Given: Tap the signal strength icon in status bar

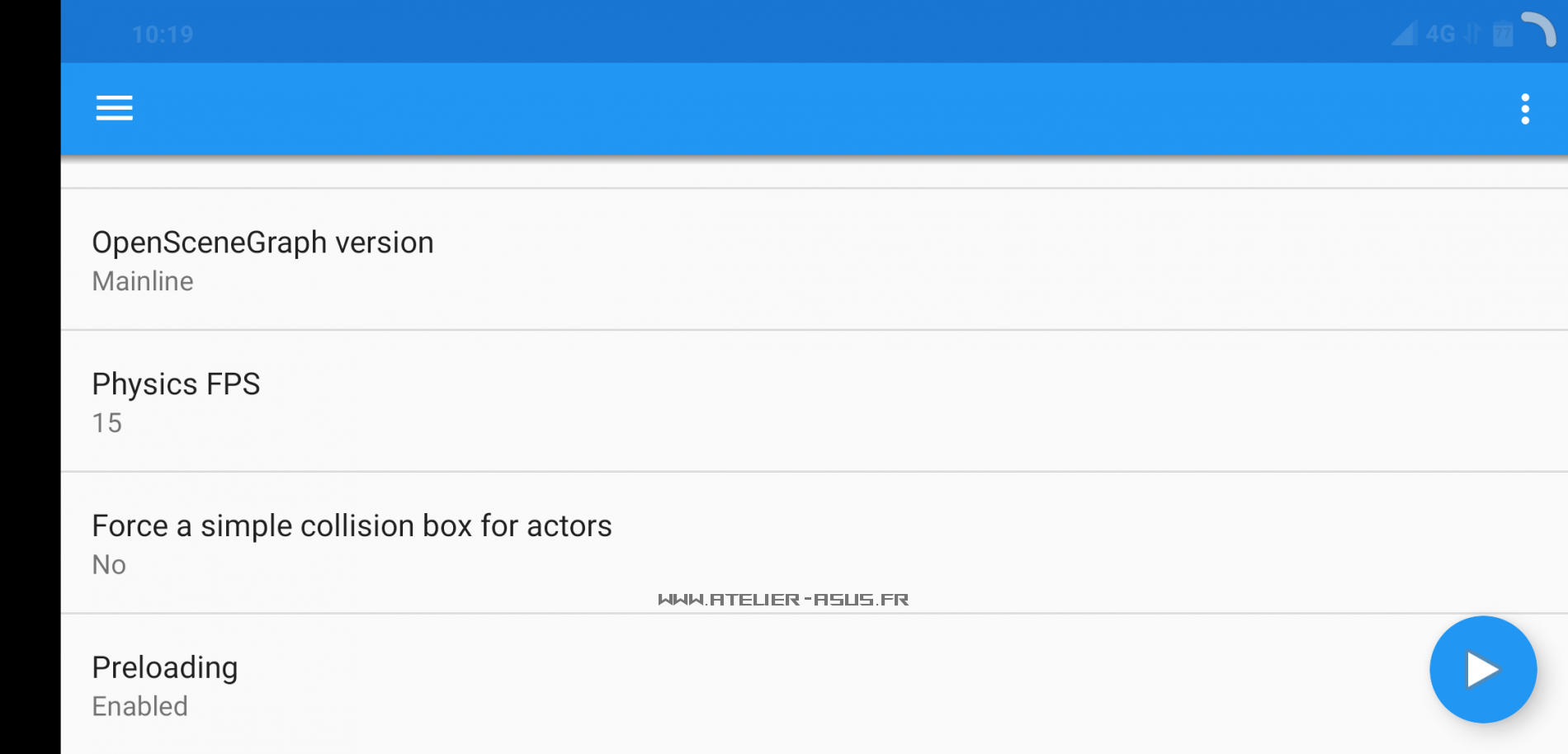Looking at the screenshot, I should point(1403,34).
